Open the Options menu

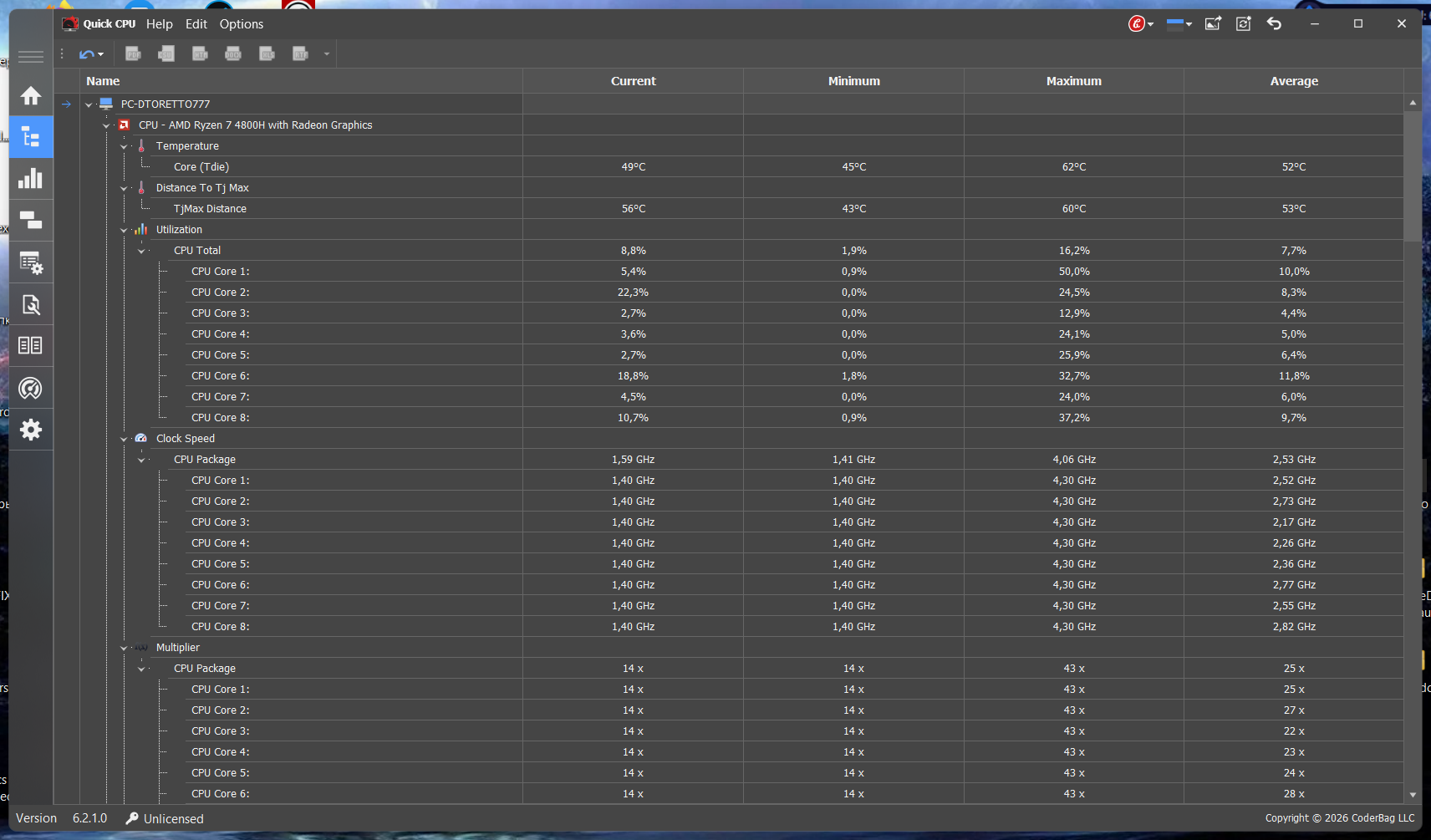point(241,24)
